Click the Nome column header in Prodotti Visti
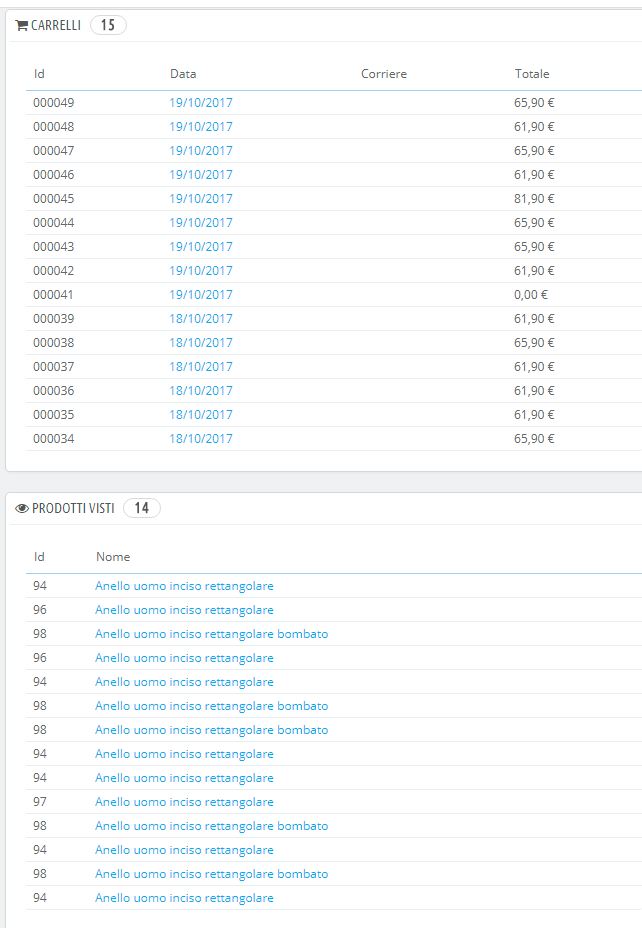 [113, 557]
